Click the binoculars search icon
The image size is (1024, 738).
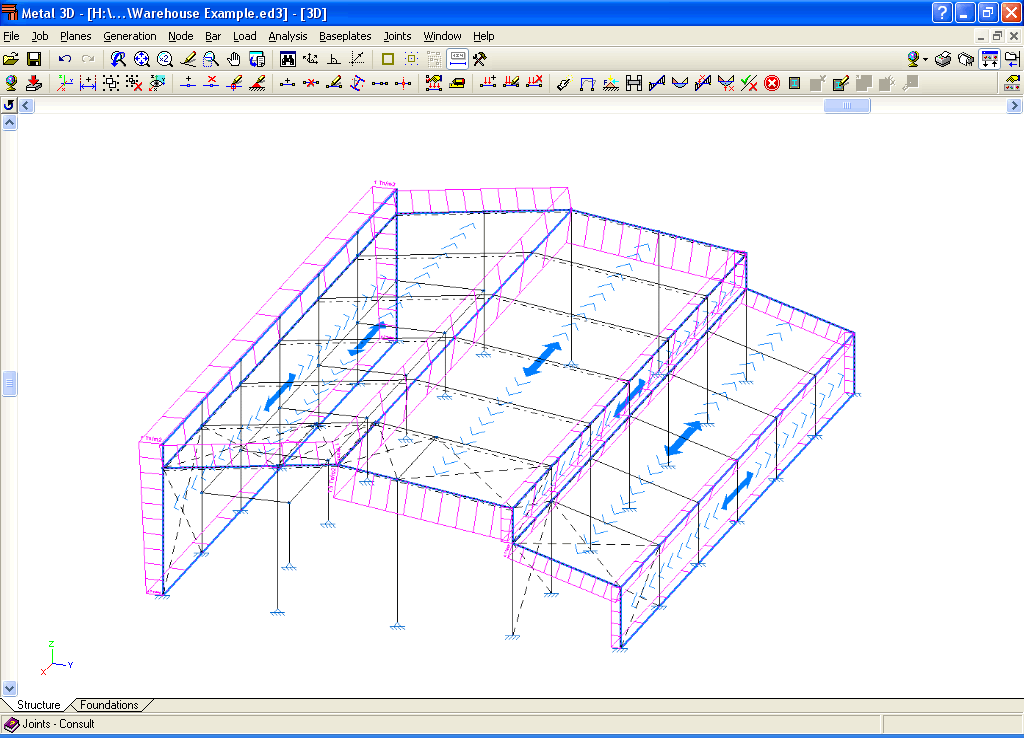[x=288, y=59]
